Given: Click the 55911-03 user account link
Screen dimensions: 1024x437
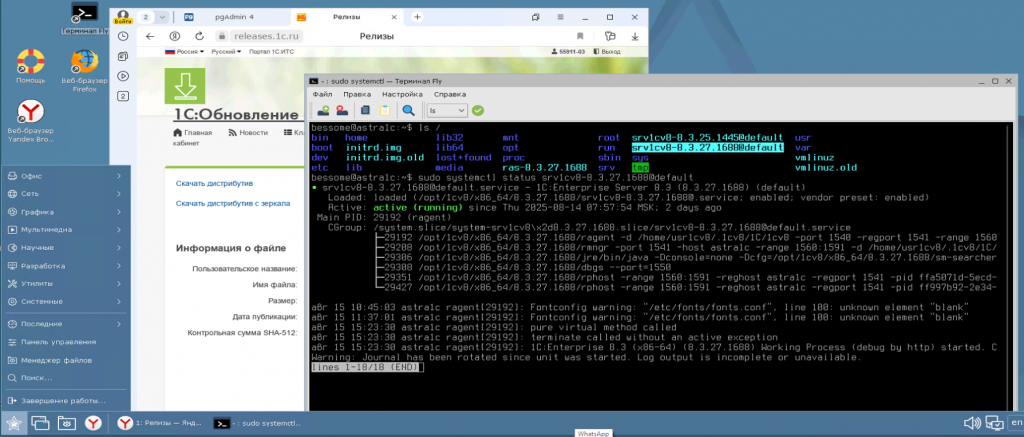Looking at the screenshot, I should pos(570,51).
